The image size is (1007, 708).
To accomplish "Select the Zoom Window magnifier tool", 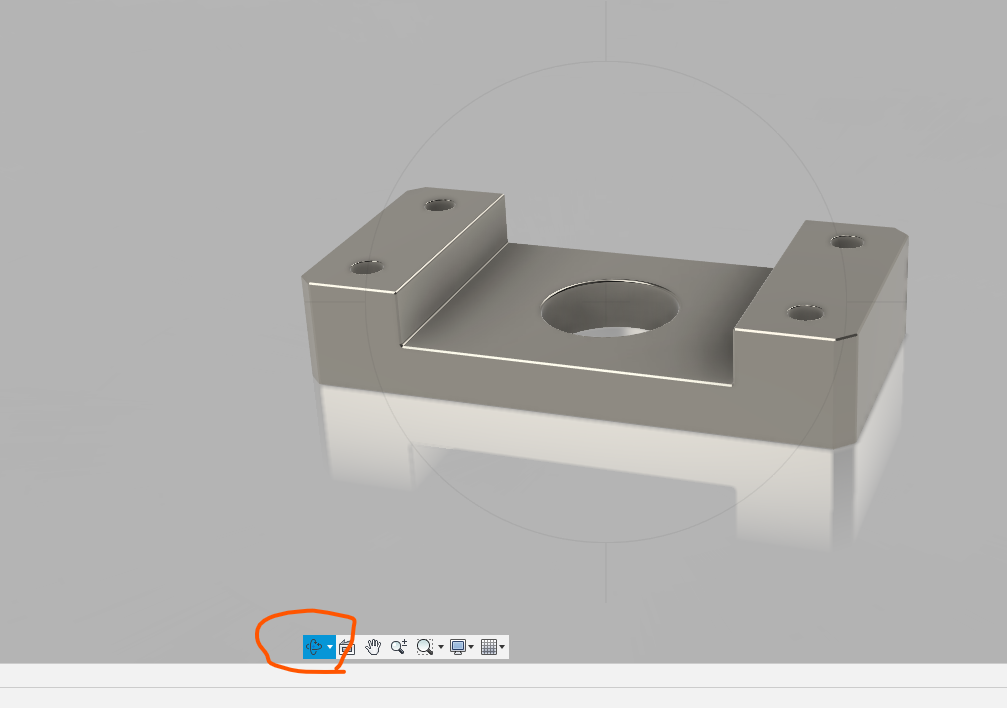I will [425, 647].
